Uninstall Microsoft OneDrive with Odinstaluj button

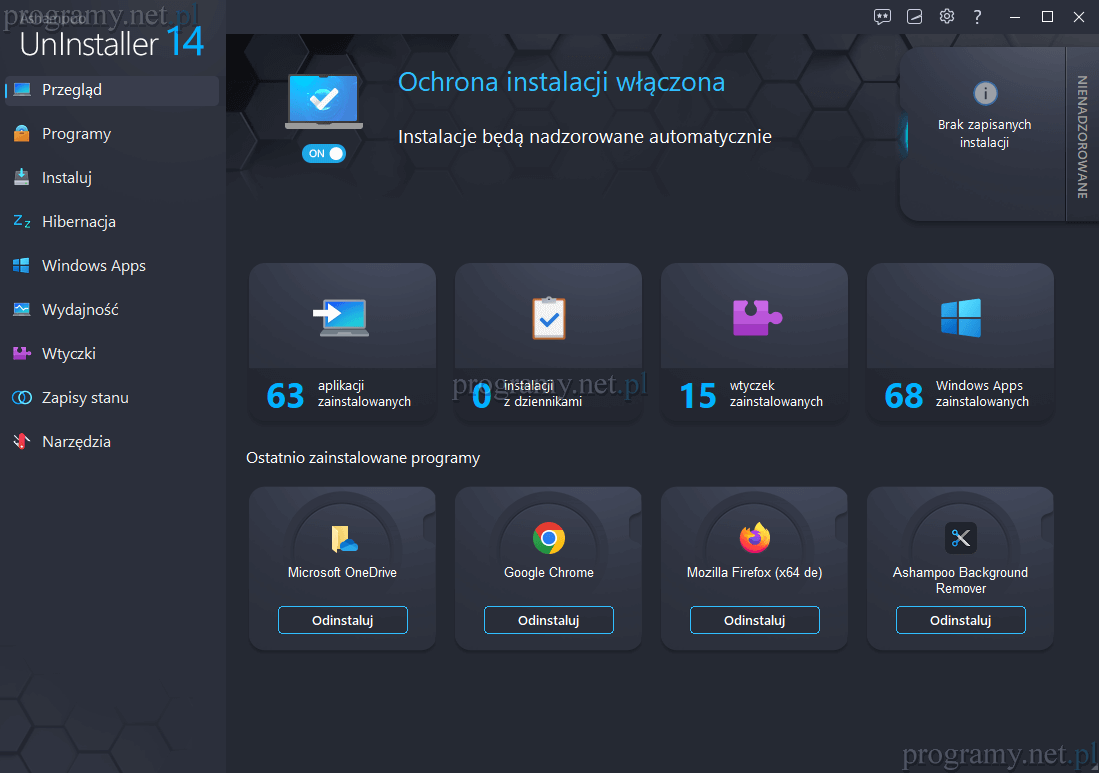(x=342, y=620)
